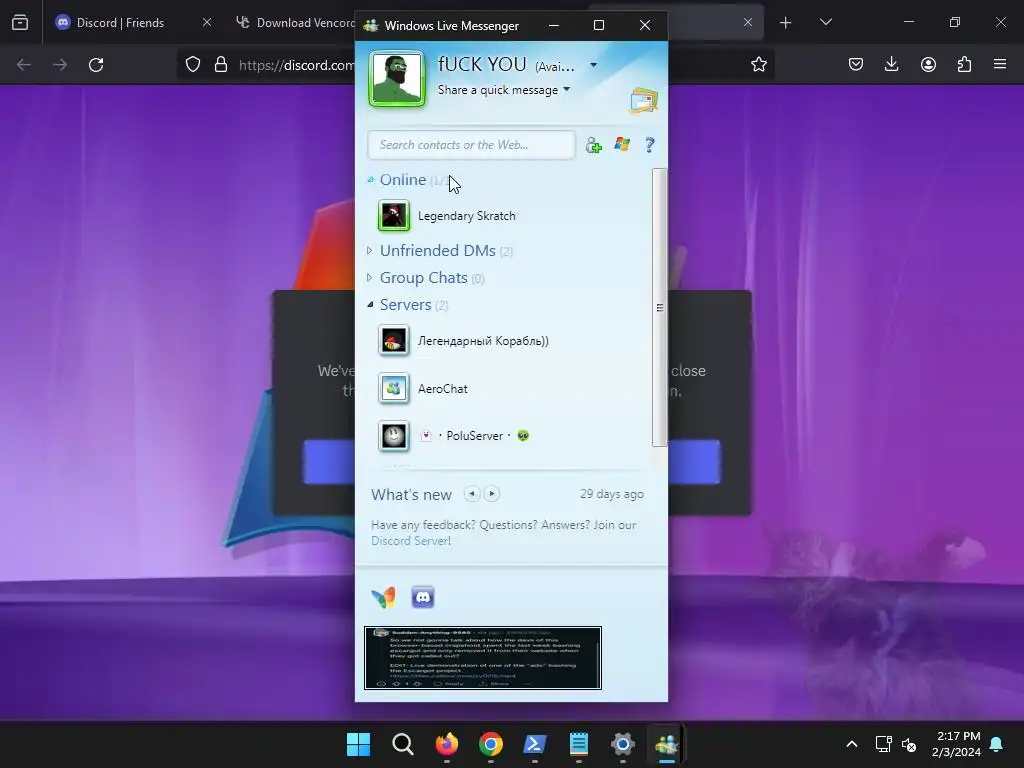Click the notification bell in the tray
Image resolution: width=1024 pixels, height=768 pixels.
click(x=997, y=744)
